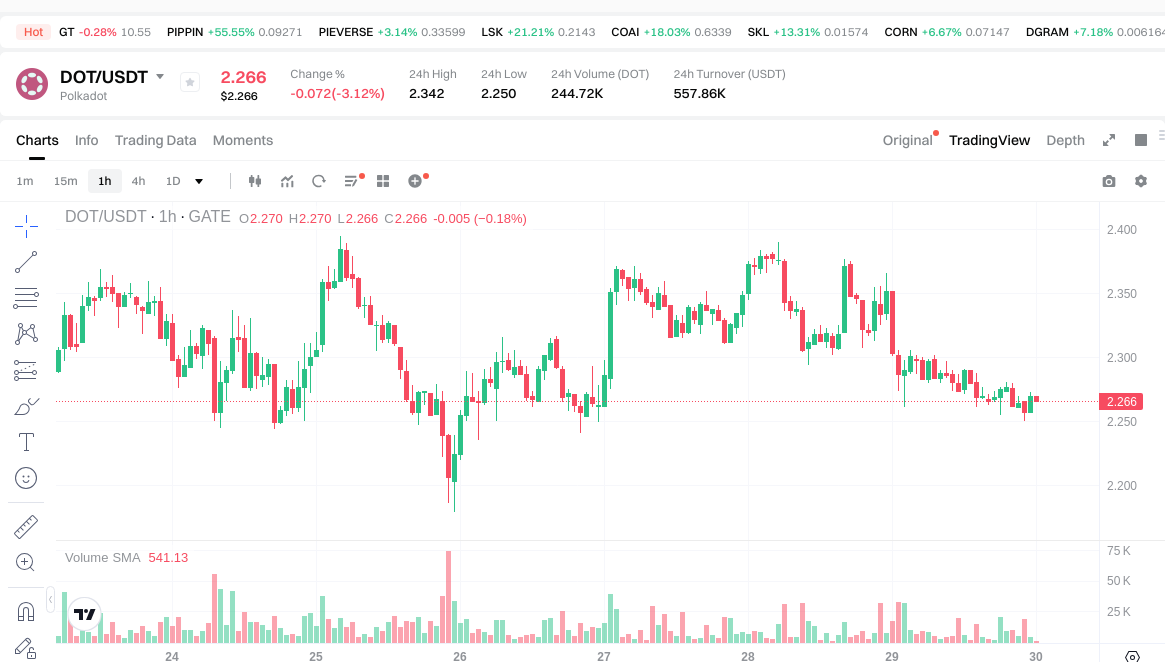This screenshot has width=1165, height=662.
Task: Switch to the Trading Data tab
Action: pyautogui.click(x=155, y=140)
